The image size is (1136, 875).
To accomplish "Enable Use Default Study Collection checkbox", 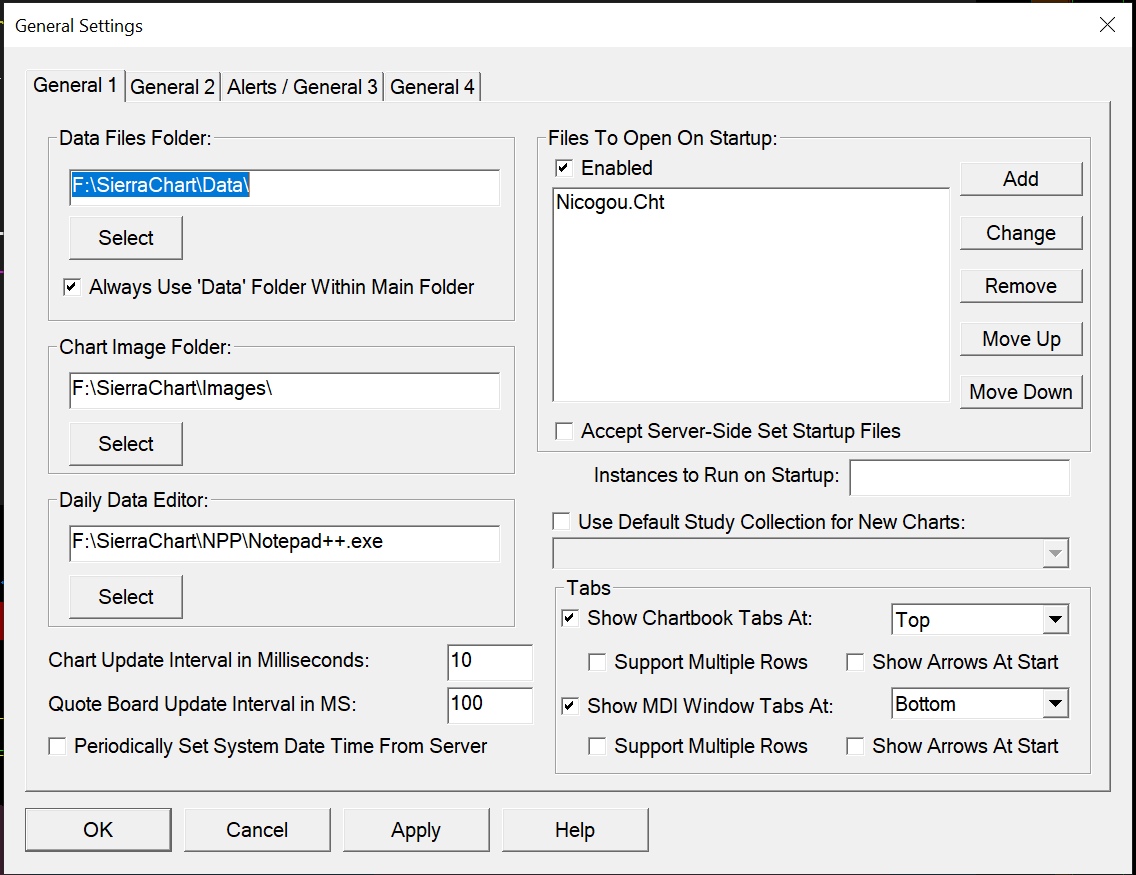I will coord(562,522).
